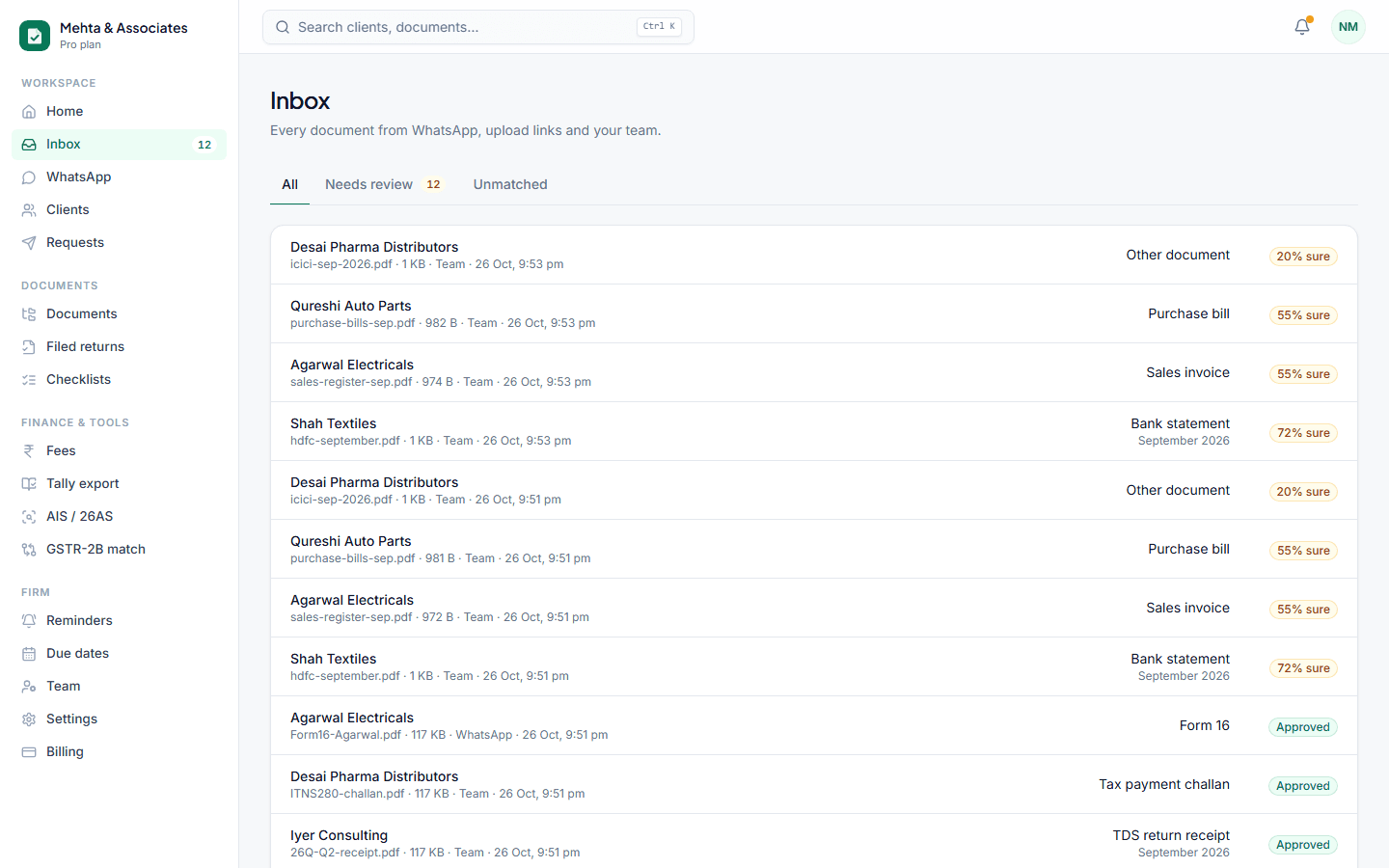Screen dimensions: 1389x868
Task: Click the Due dates calendar icon
Action: (x=29, y=653)
